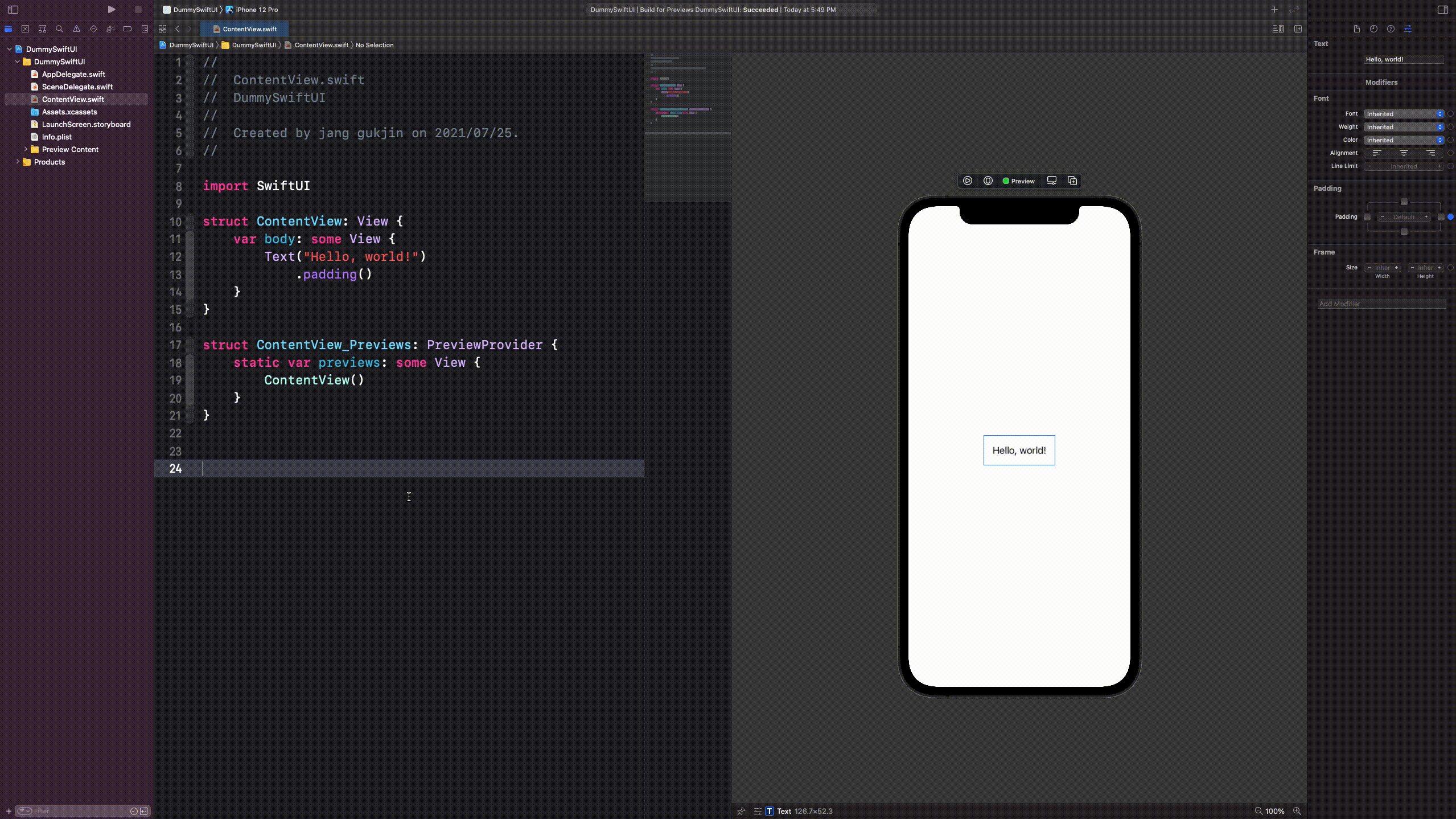Open the Find navigator magnifier icon
This screenshot has width=1456, height=819.
[x=59, y=29]
